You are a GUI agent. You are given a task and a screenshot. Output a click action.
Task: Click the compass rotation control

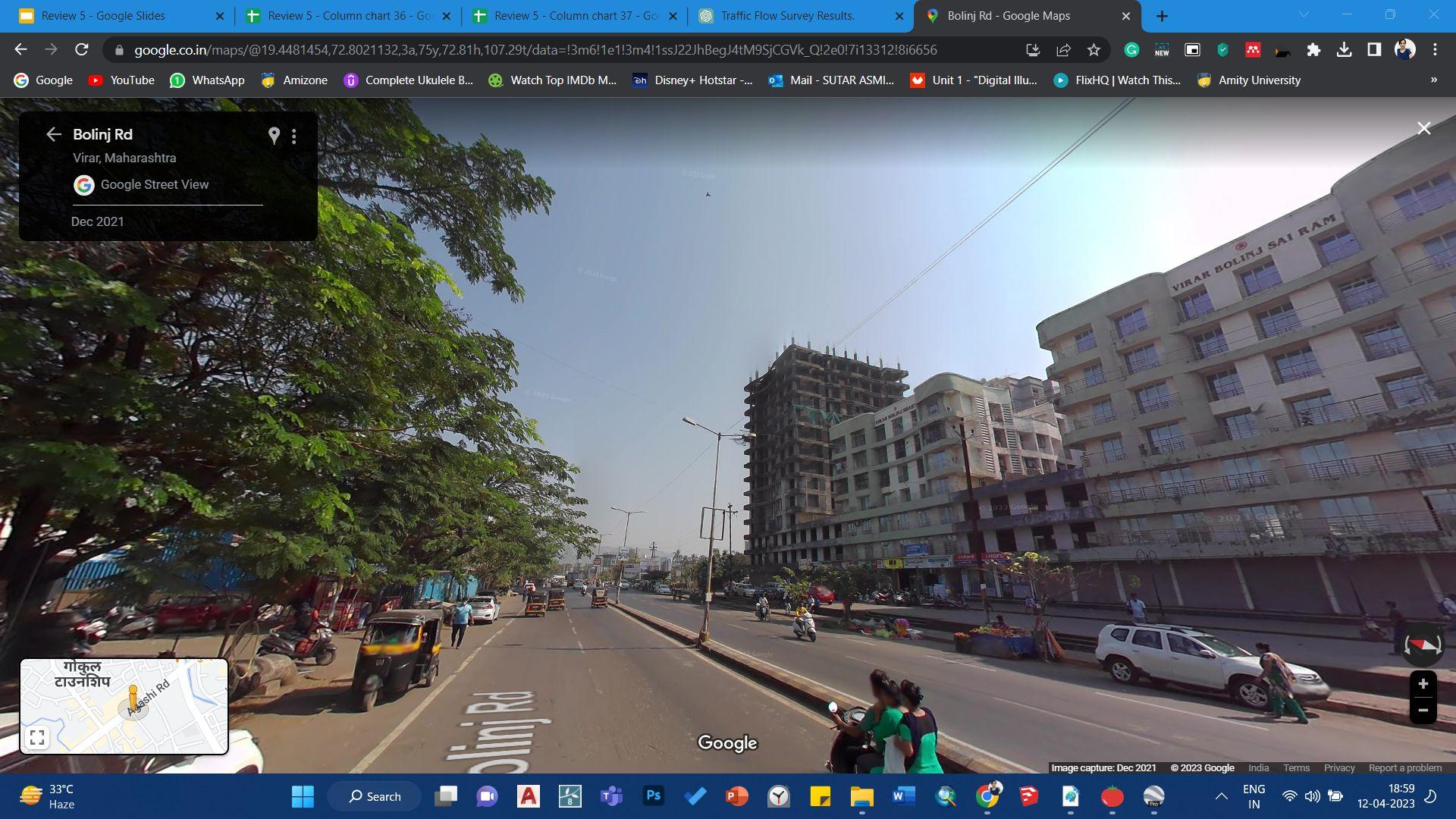[1422, 645]
